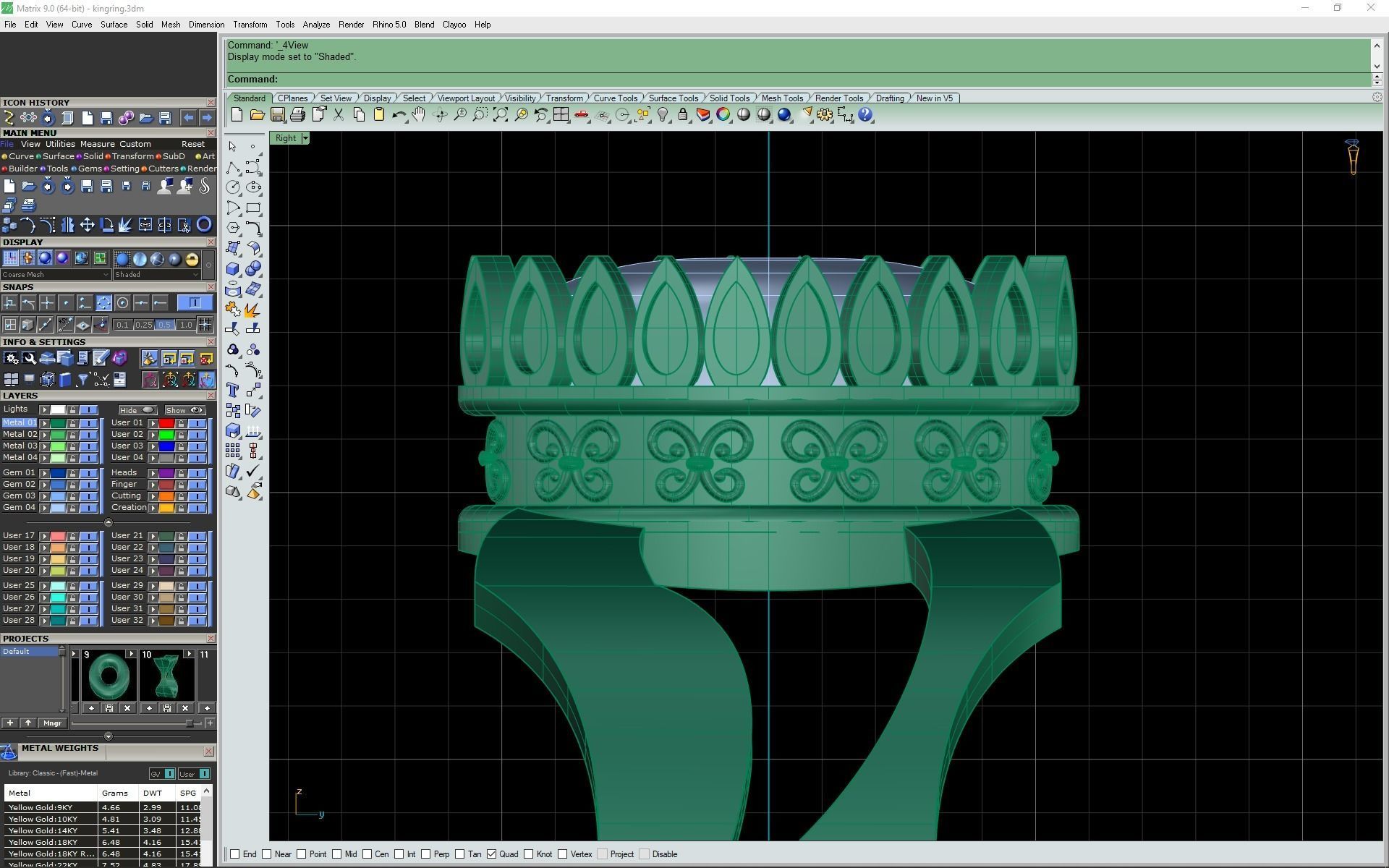Click the Move arrows icon in Main Menu tools

(87, 225)
